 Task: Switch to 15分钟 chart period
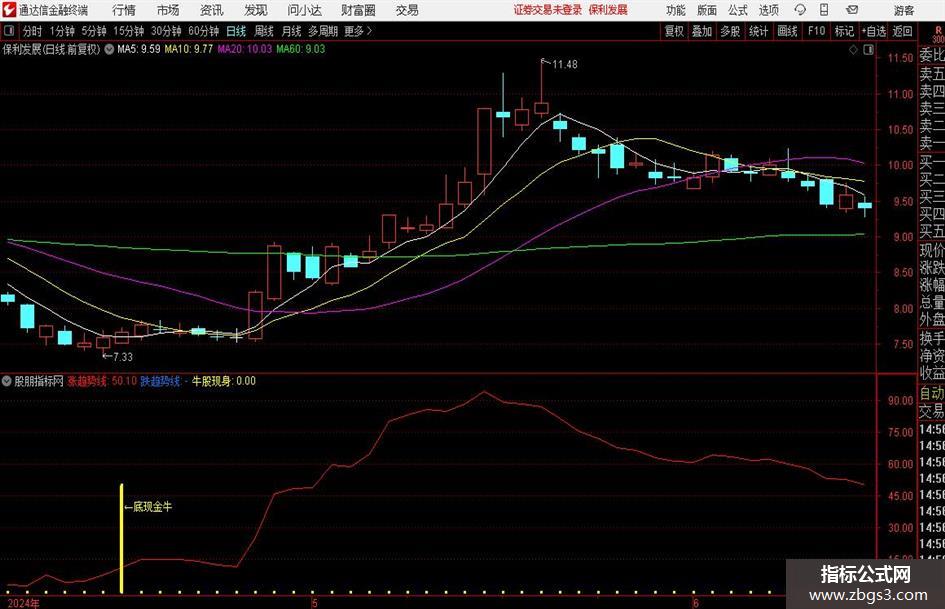click(129, 31)
